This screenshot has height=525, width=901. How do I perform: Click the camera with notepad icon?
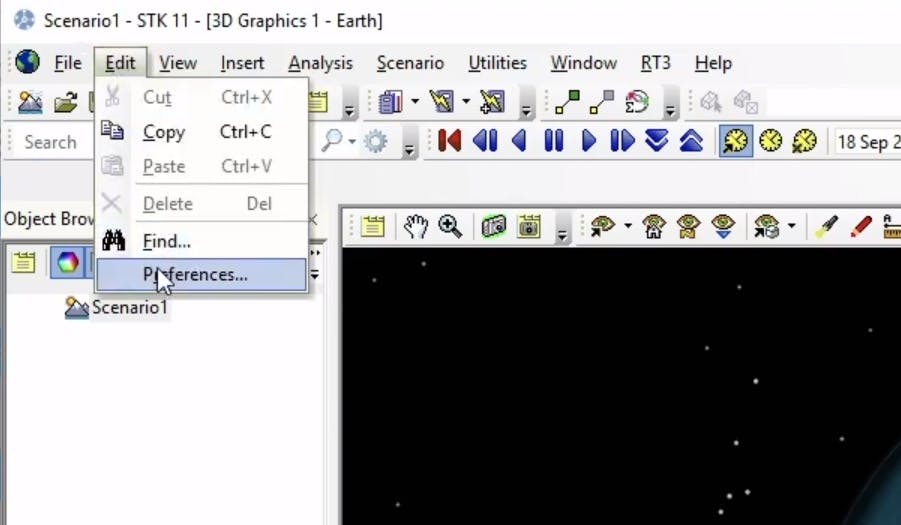(529, 226)
